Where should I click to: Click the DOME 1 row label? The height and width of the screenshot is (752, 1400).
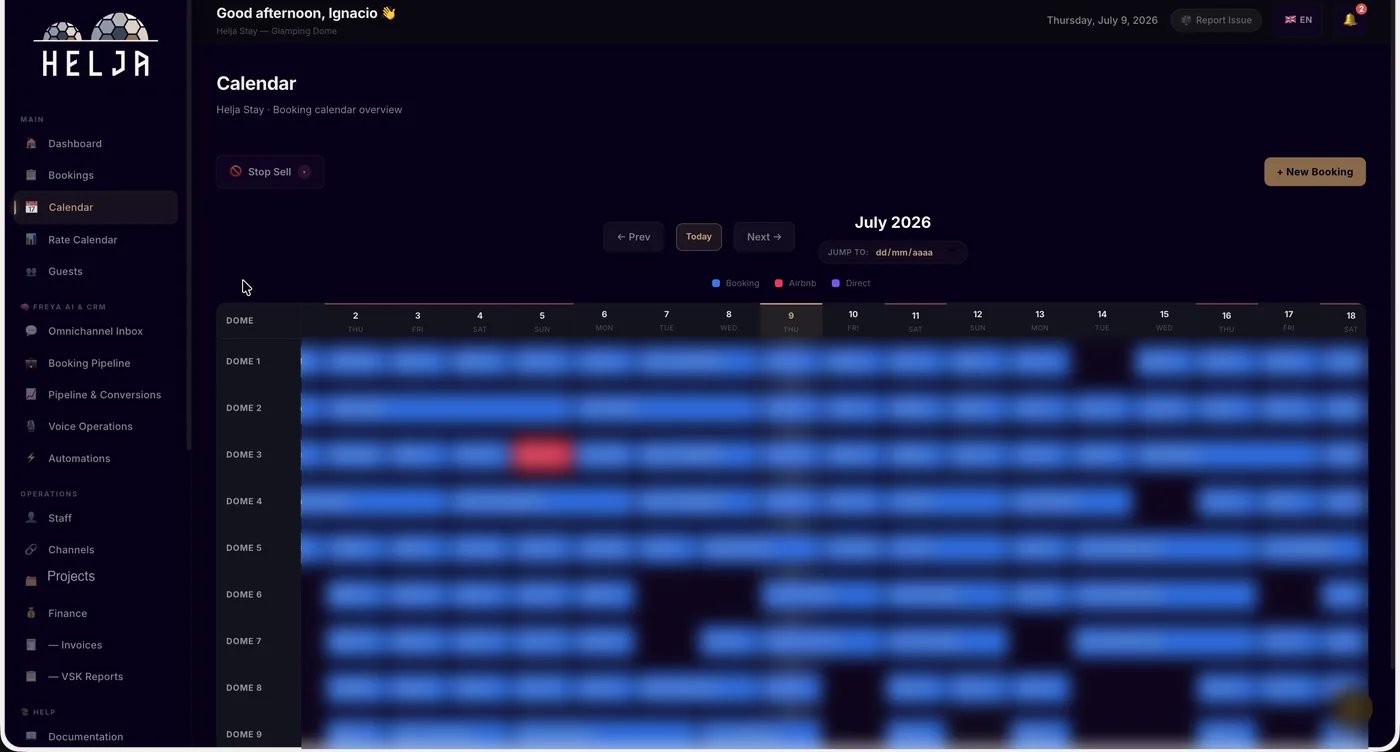(243, 361)
